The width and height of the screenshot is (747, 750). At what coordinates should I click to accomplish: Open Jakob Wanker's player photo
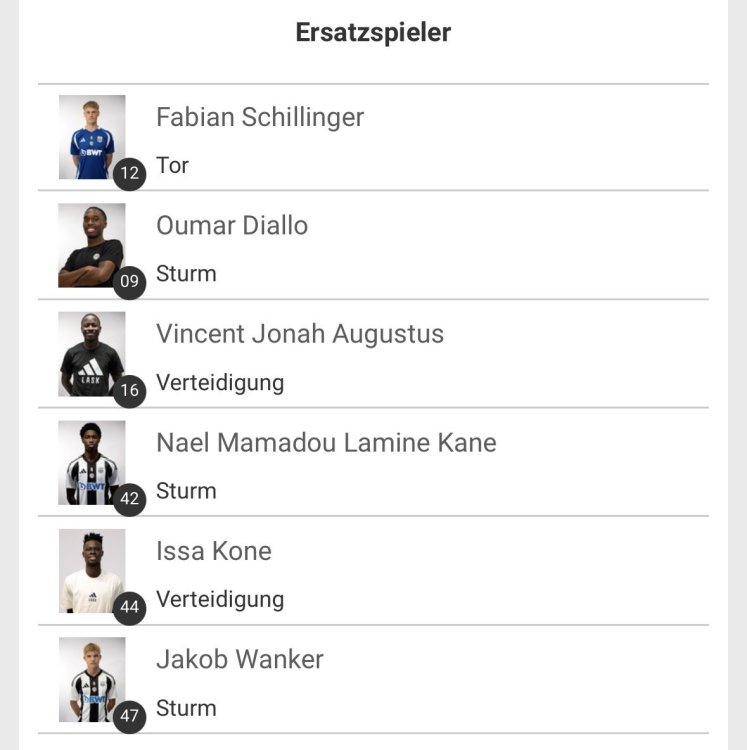91,679
